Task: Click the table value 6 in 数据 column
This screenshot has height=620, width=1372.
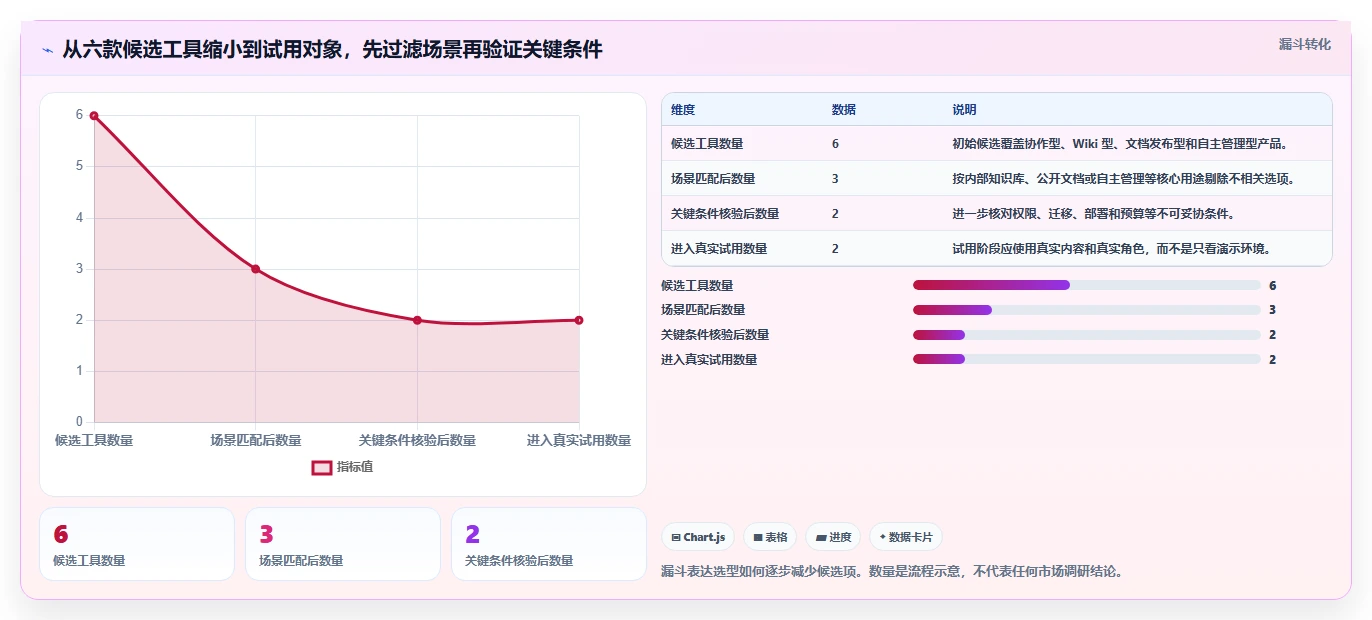Action: tap(835, 144)
